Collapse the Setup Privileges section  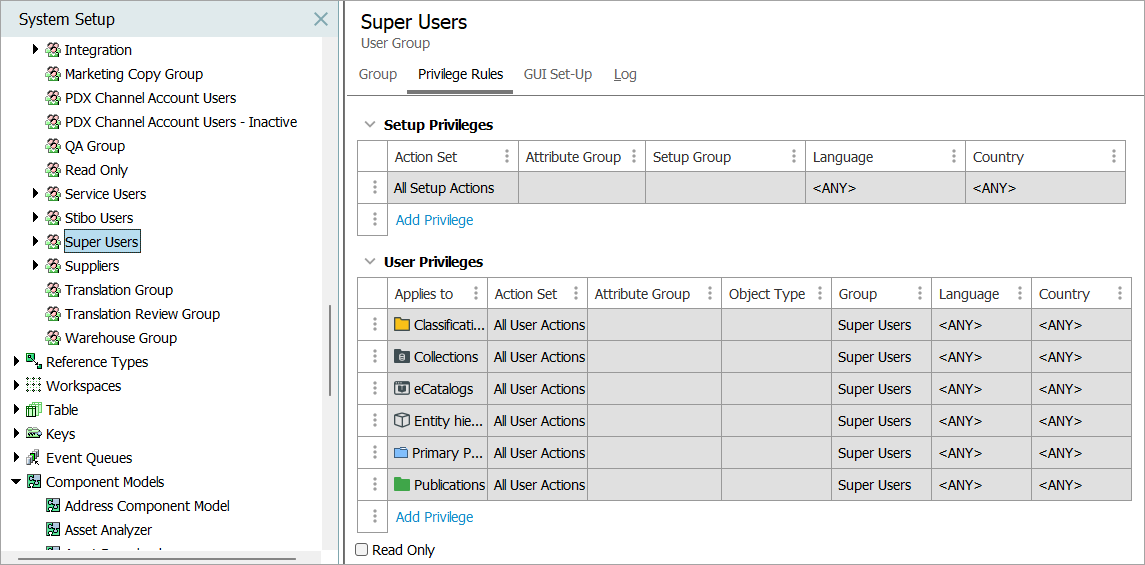pos(370,125)
